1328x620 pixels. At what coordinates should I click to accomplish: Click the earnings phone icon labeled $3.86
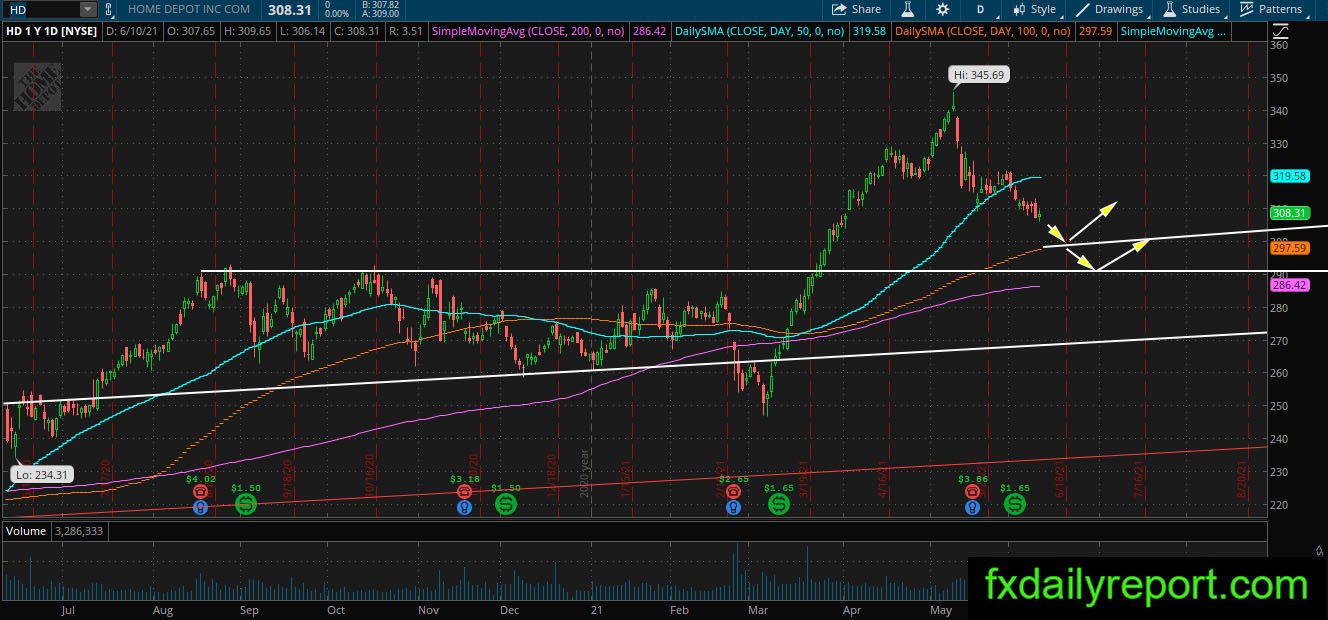pos(972,492)
